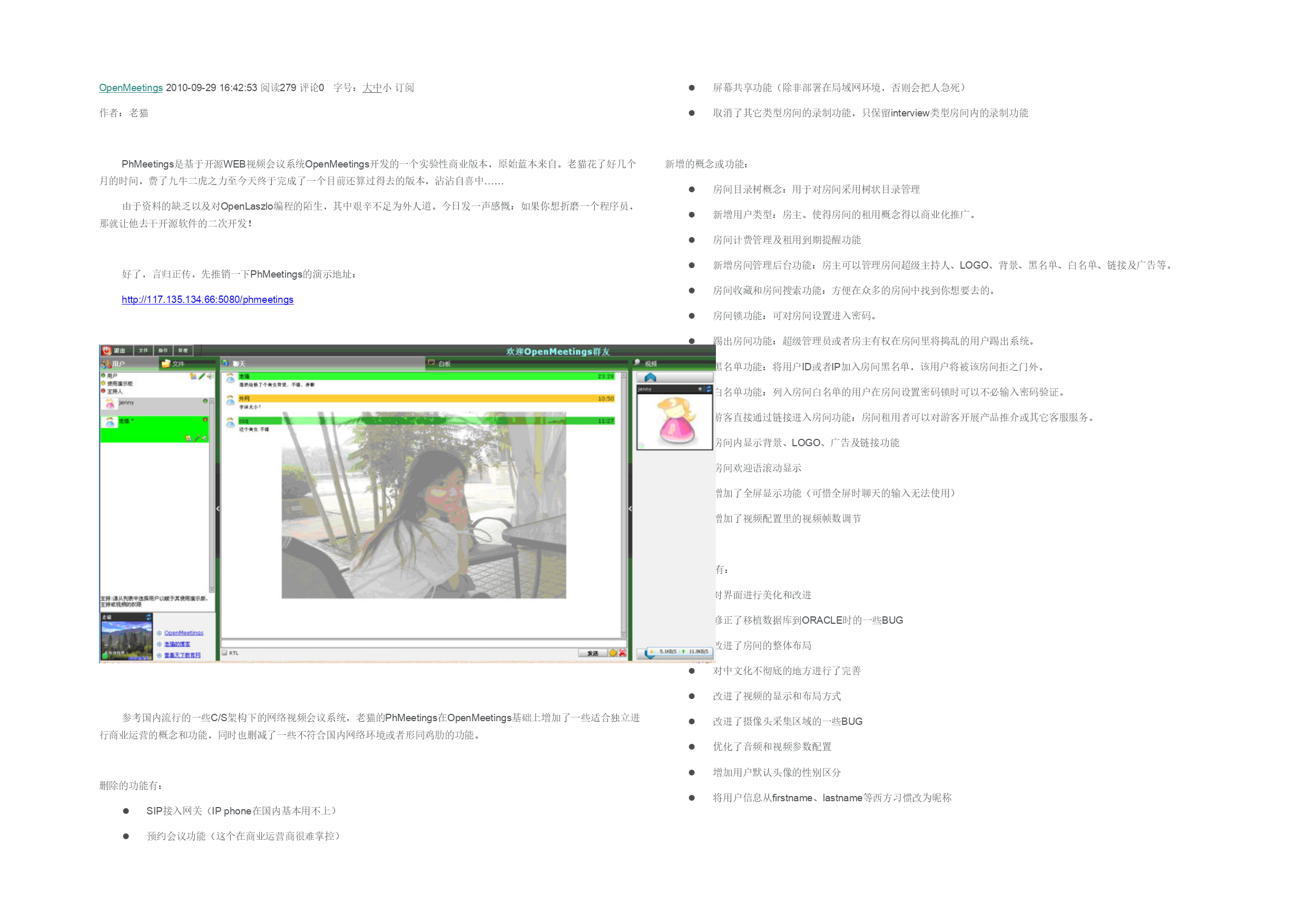This screenshot has width=1307, height=924.
Task: Click the 10:50 orange chat message header
Action: 426,399
